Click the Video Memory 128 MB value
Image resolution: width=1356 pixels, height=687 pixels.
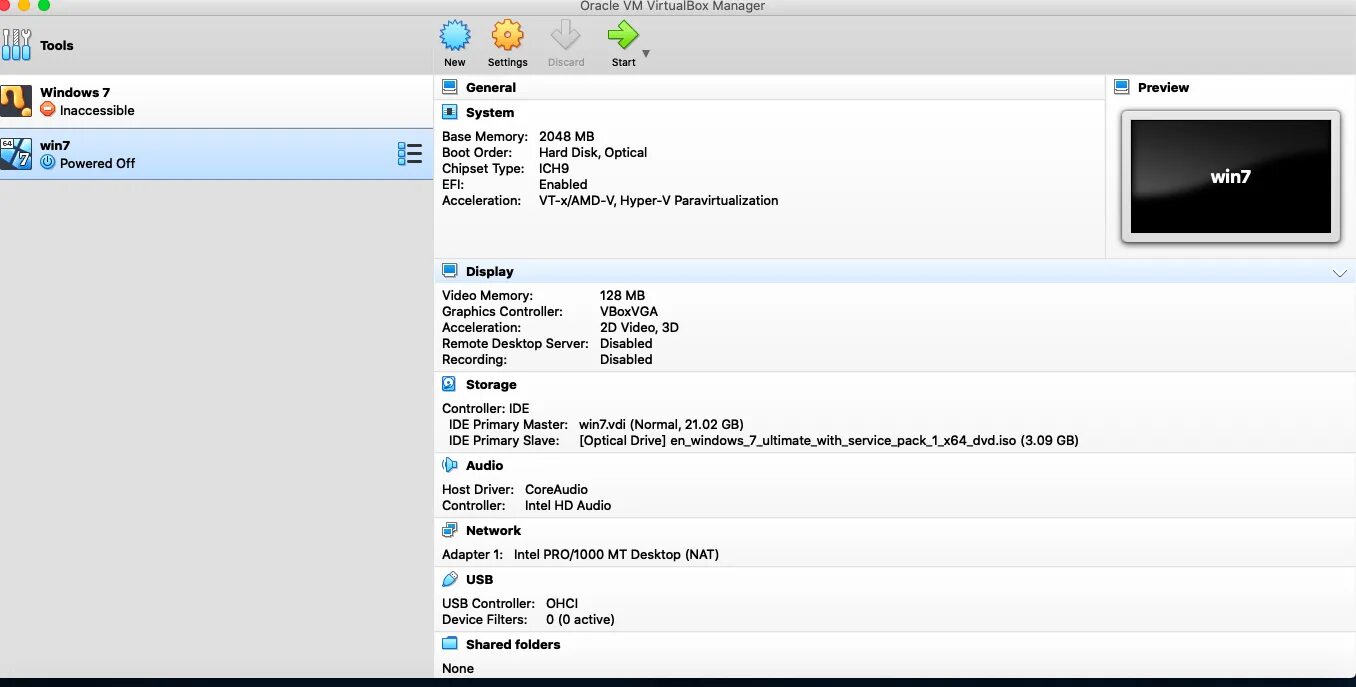(x=622, y=295)
